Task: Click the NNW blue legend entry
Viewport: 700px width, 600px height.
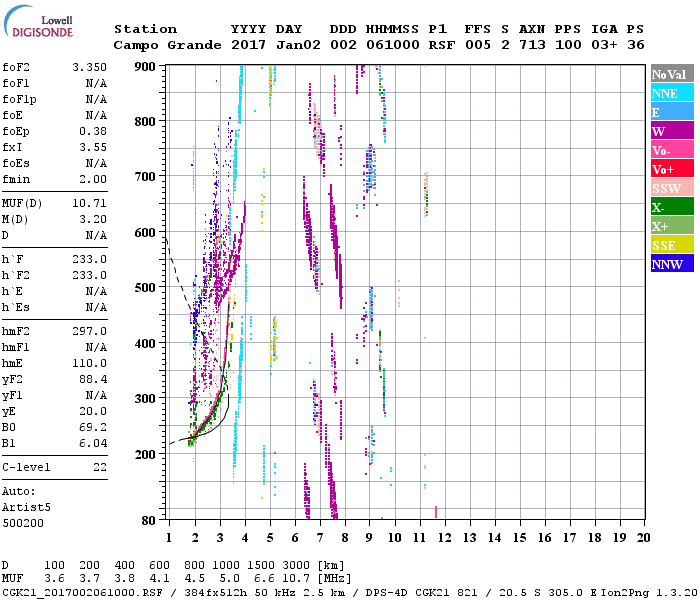Action: coord(670,264)
